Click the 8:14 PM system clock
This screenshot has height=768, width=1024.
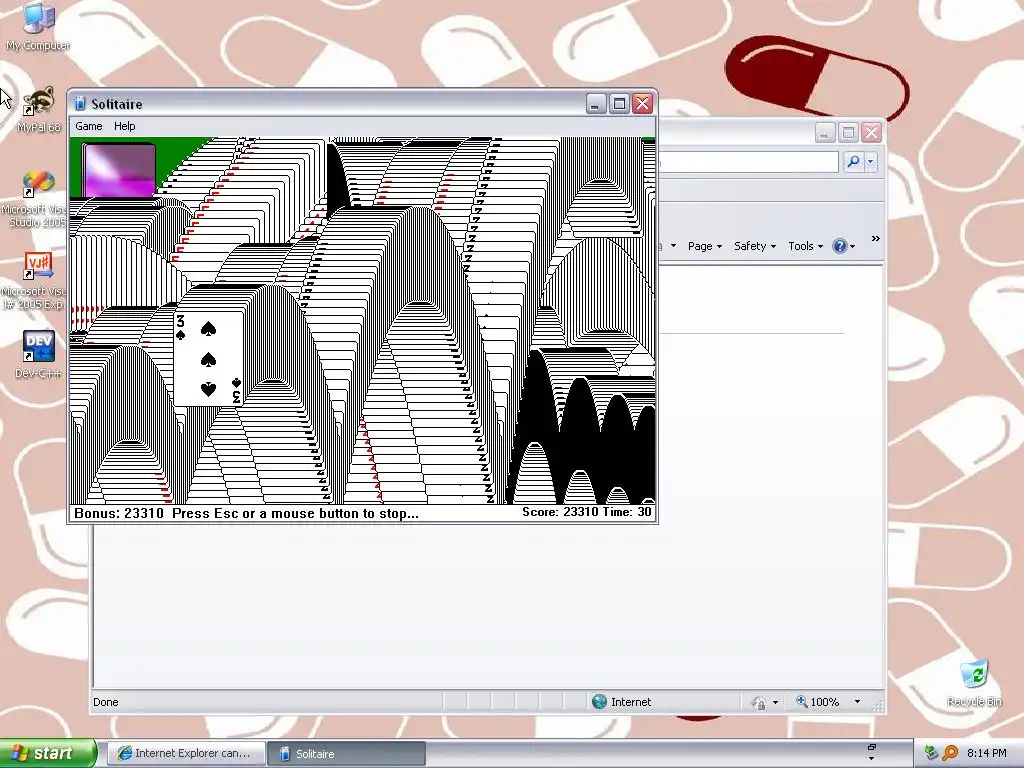[x=986, y=753]
